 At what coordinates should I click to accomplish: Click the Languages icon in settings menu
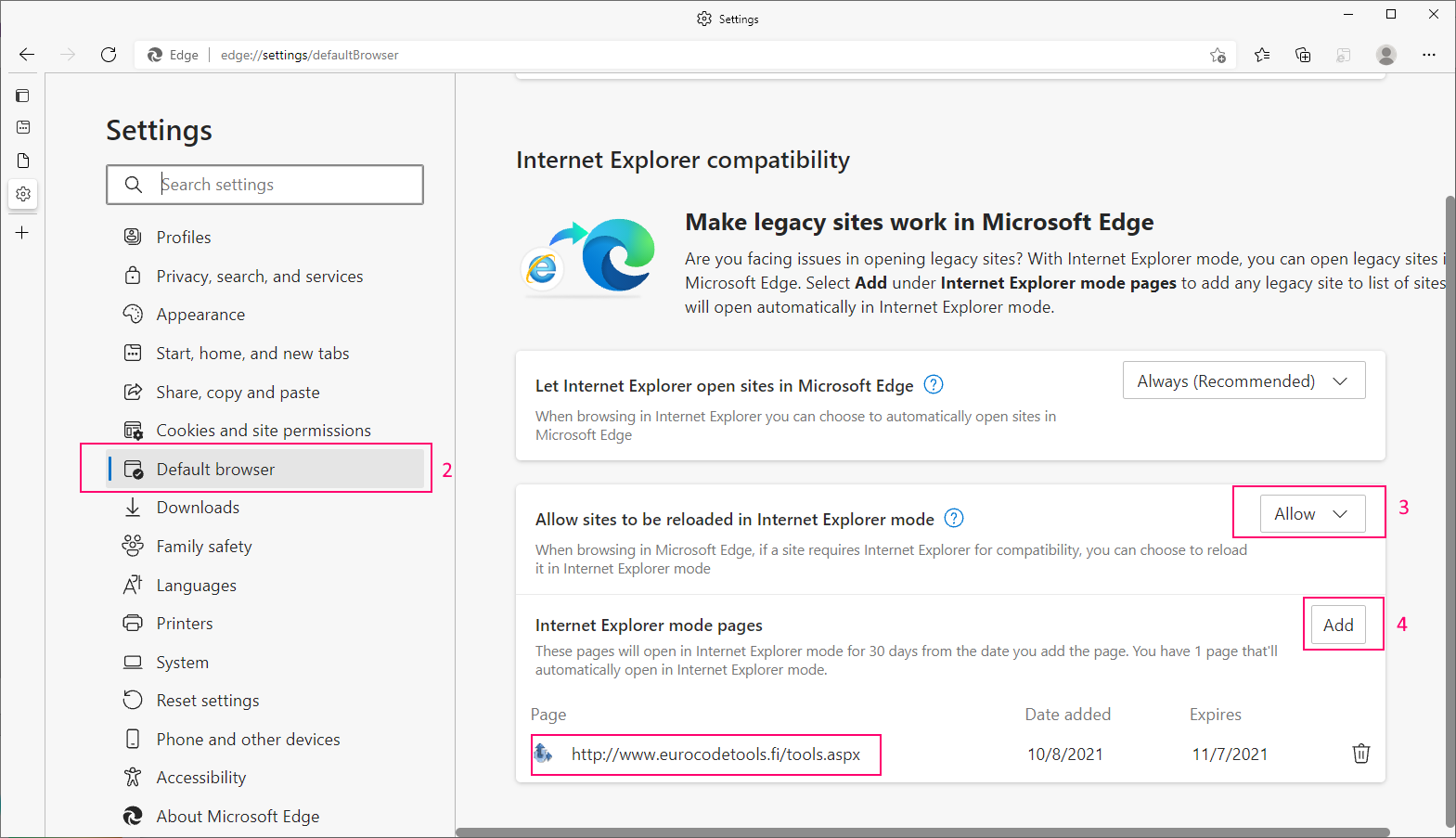pos(133,585)
